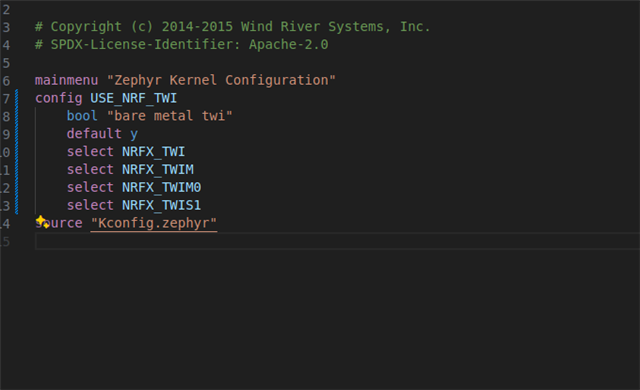
Task: Click the source keyword on line 14
Action: tap(59, 223)
